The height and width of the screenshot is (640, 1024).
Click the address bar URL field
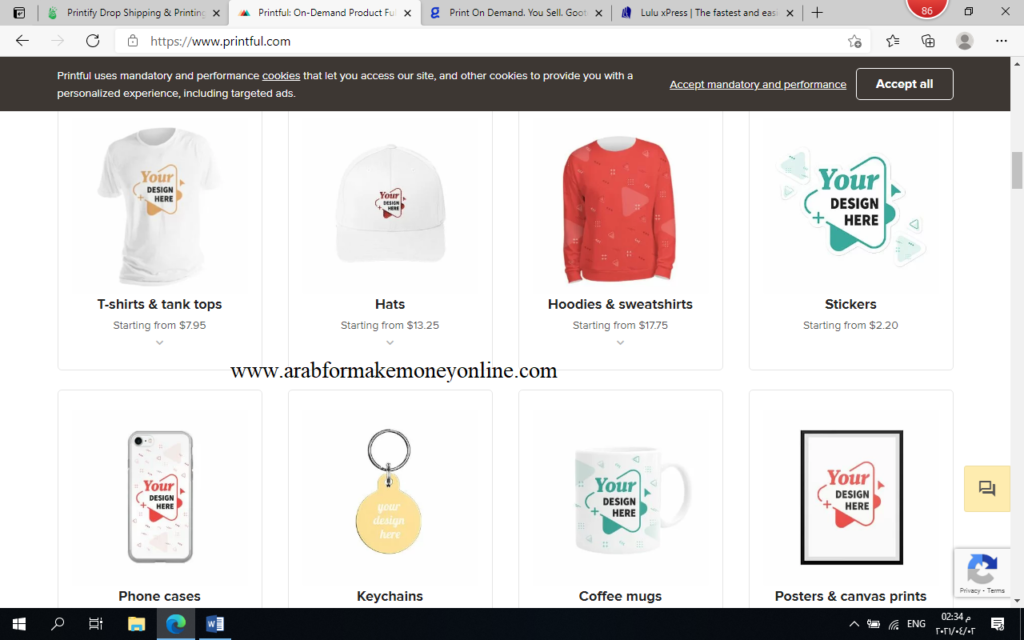pos(483,41)
